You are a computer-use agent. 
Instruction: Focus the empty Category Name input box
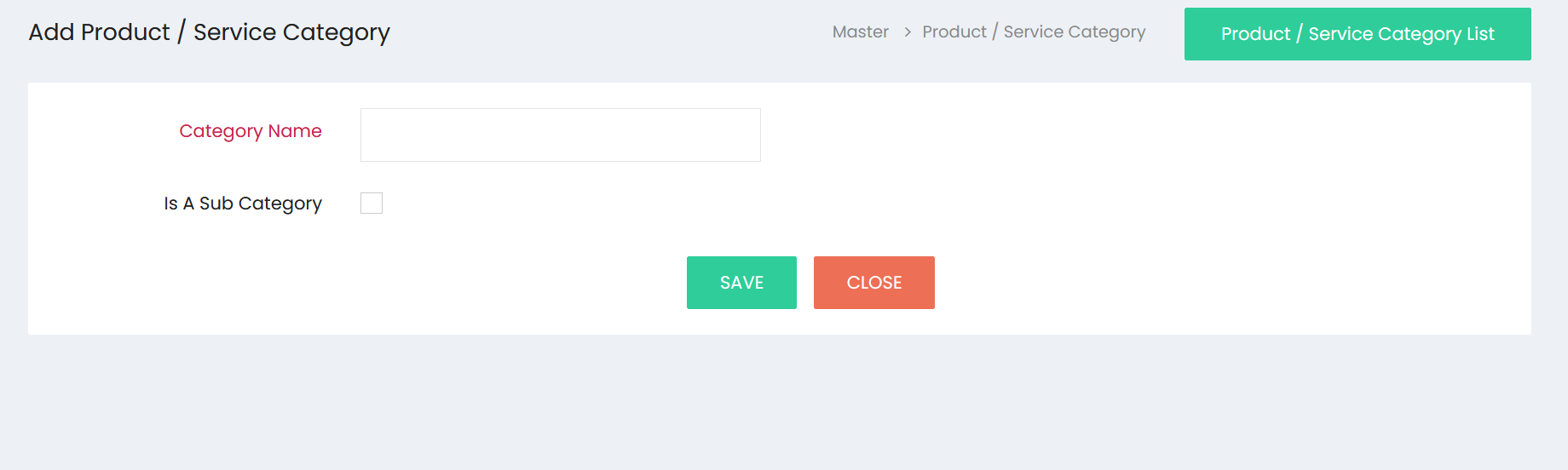[x=560, y=135]
